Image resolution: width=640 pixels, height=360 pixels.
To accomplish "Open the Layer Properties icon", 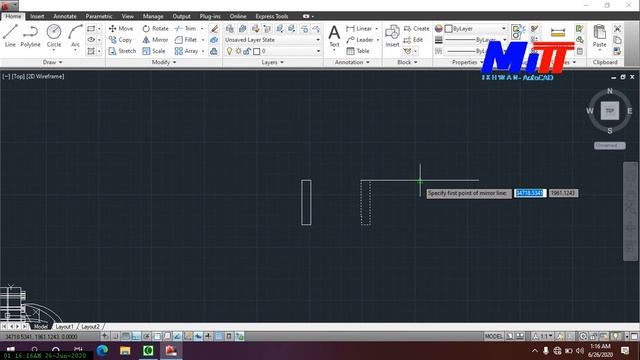I will (x=230, y=29).
